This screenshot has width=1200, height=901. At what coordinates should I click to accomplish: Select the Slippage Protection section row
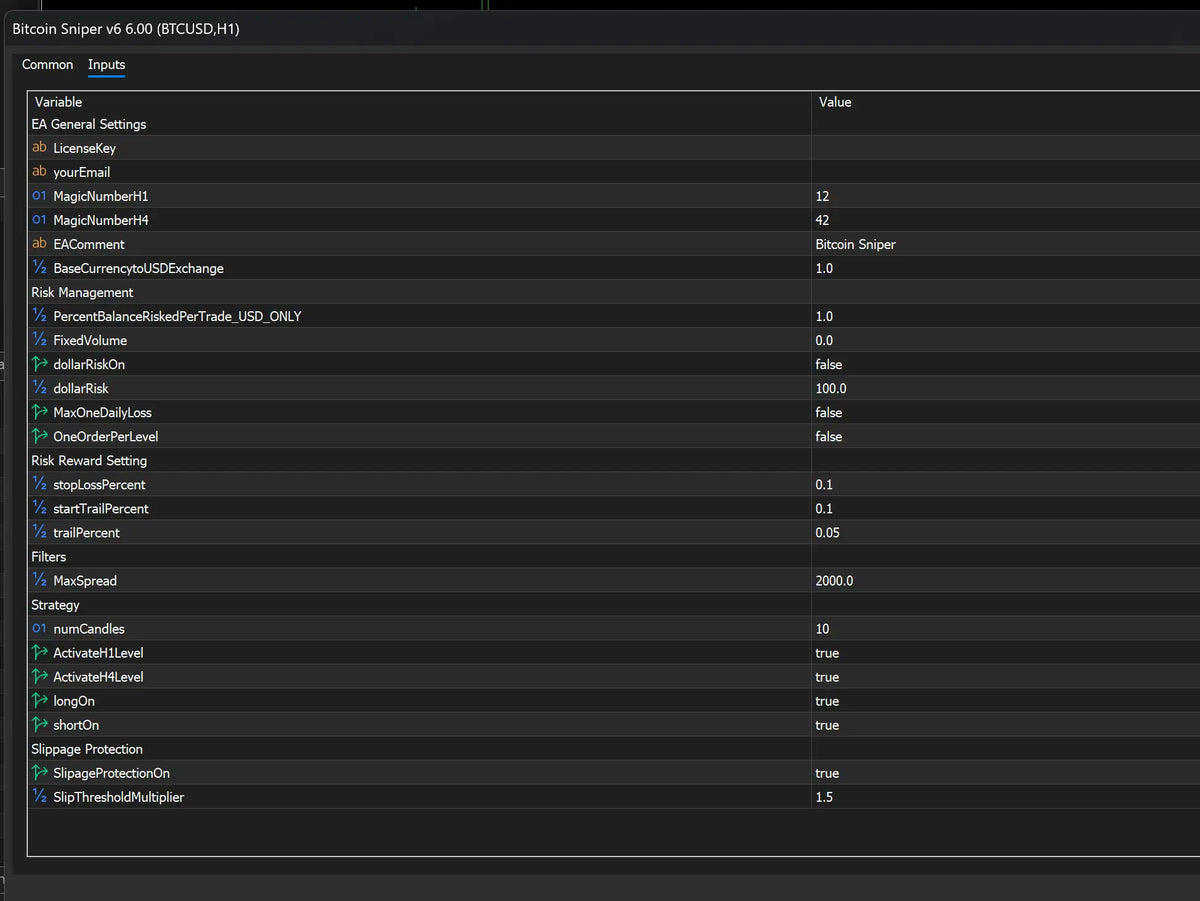tap(613, 749)
